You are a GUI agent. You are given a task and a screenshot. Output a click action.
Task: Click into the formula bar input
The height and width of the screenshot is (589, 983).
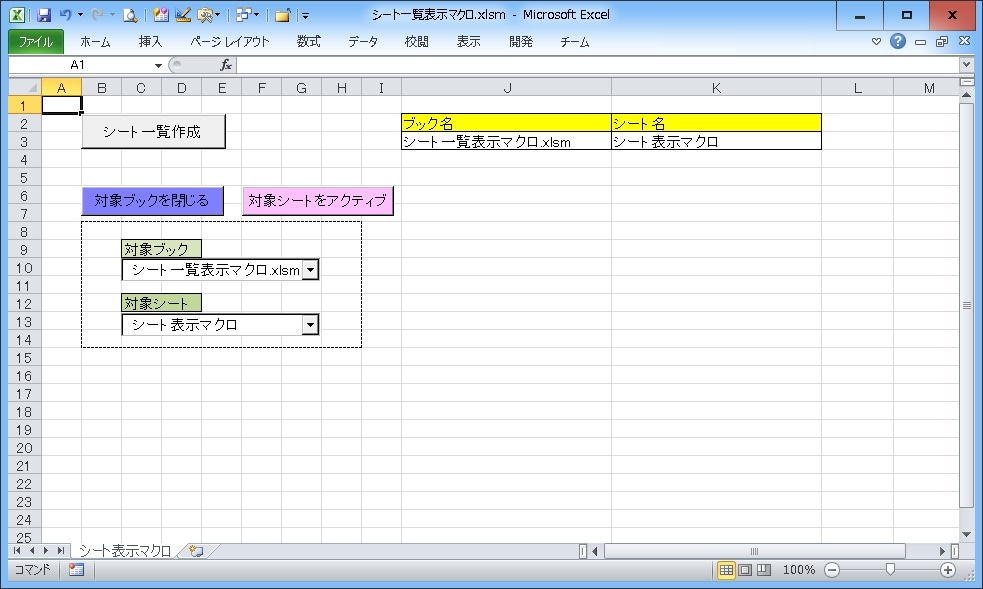(x=597, y=65)
